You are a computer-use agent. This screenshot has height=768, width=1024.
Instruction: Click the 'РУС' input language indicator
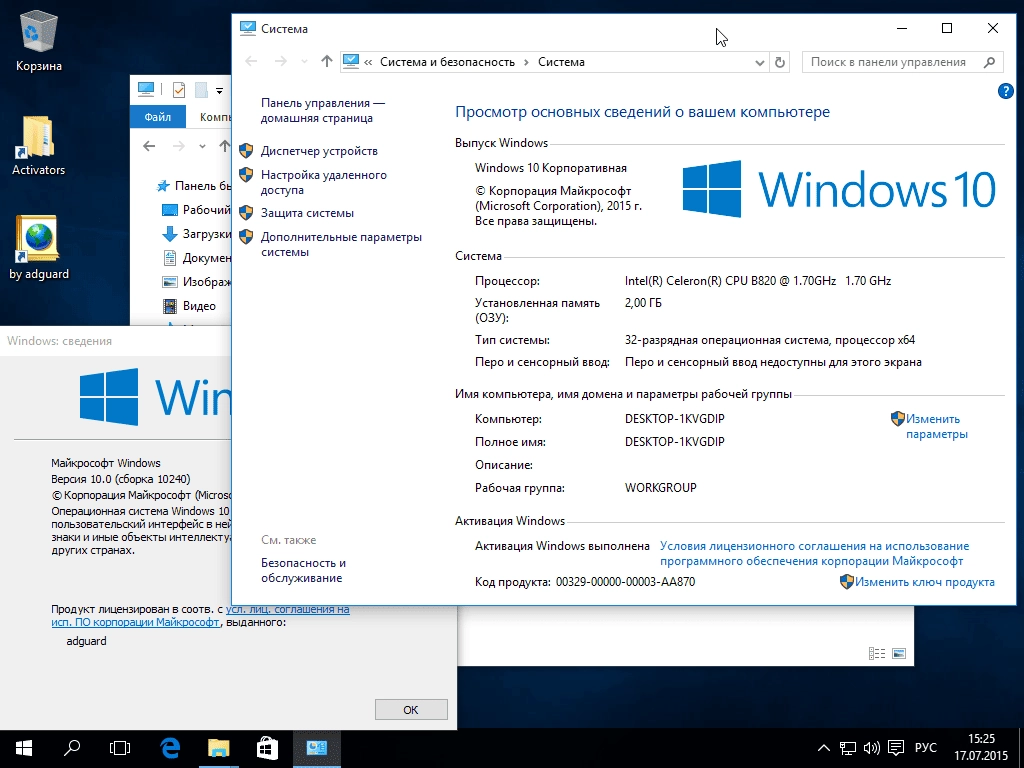click(925, 748)
